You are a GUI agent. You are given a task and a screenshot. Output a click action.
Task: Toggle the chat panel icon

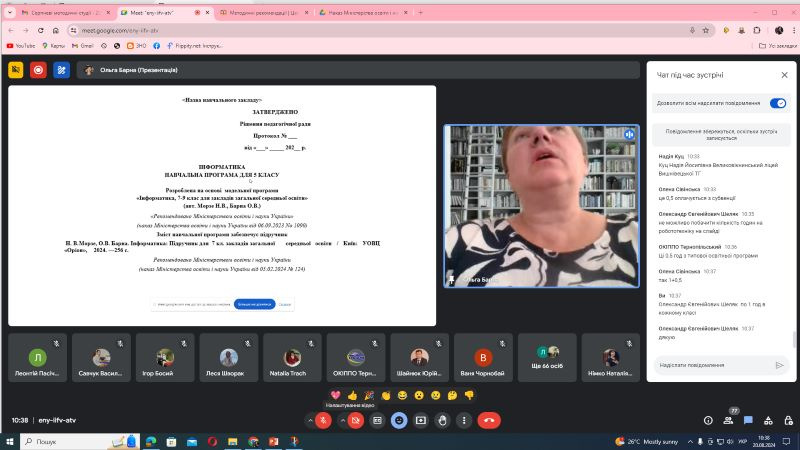(x=748, y=420)
